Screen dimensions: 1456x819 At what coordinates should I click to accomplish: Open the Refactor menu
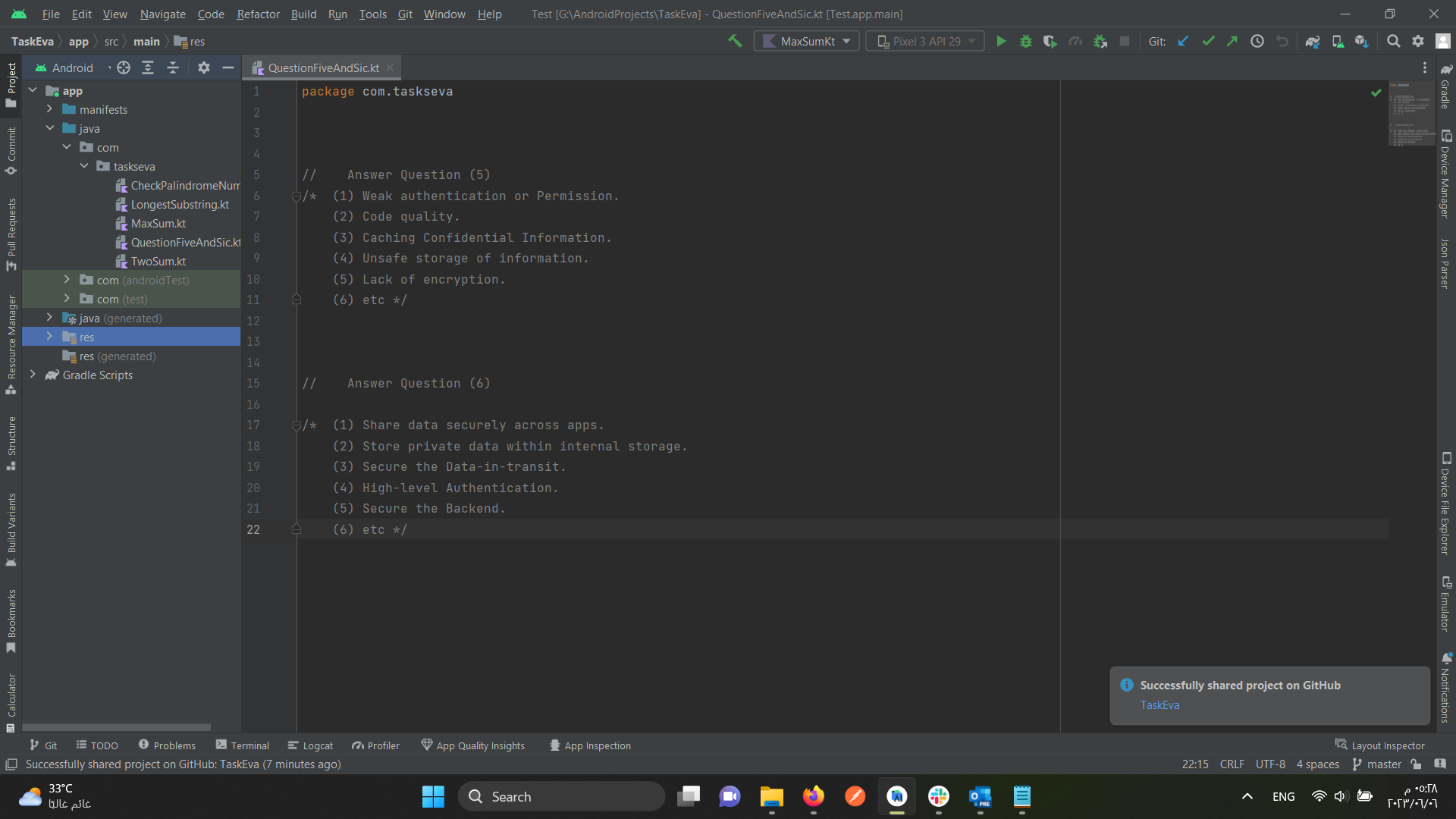tap(258, 14)
